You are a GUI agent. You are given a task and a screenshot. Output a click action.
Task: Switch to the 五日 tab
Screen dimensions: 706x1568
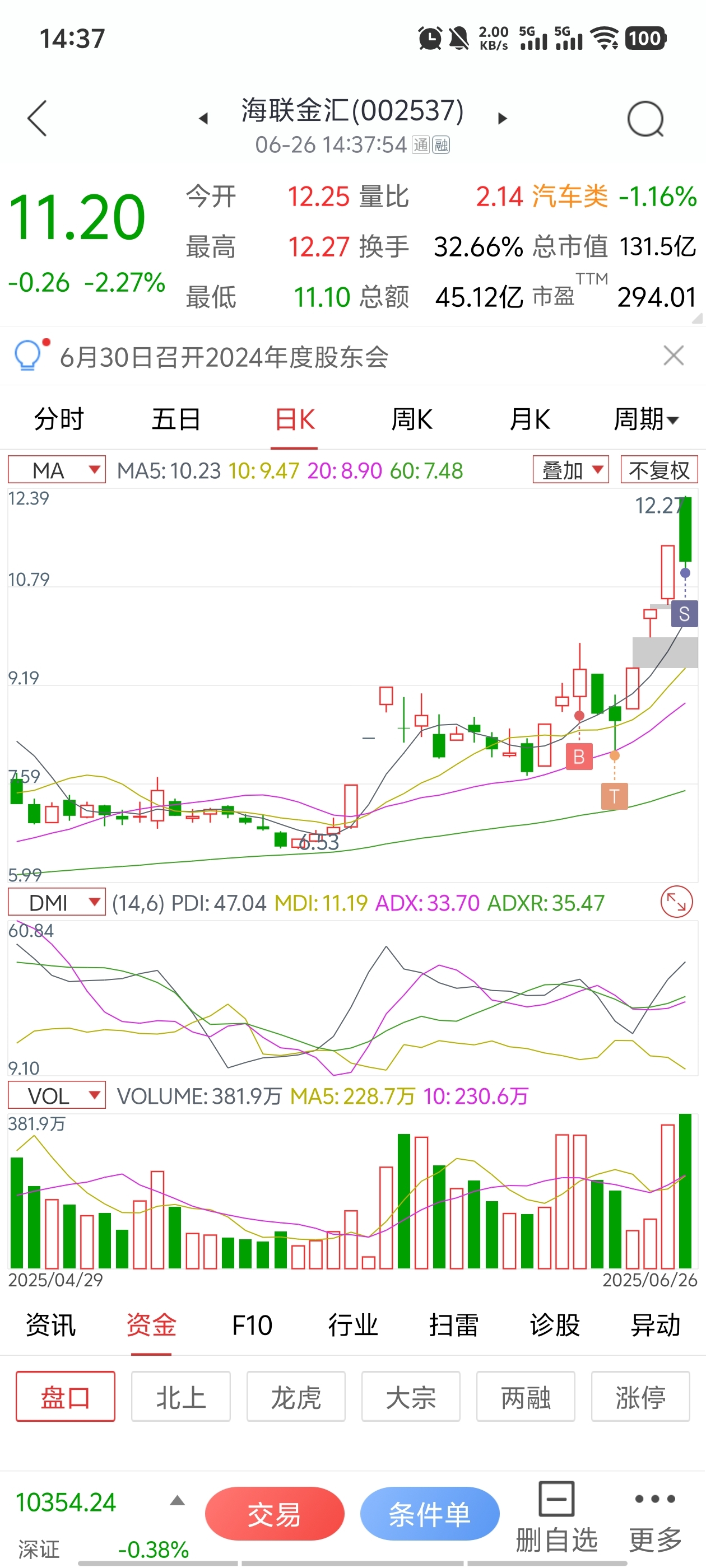[176, 419]
